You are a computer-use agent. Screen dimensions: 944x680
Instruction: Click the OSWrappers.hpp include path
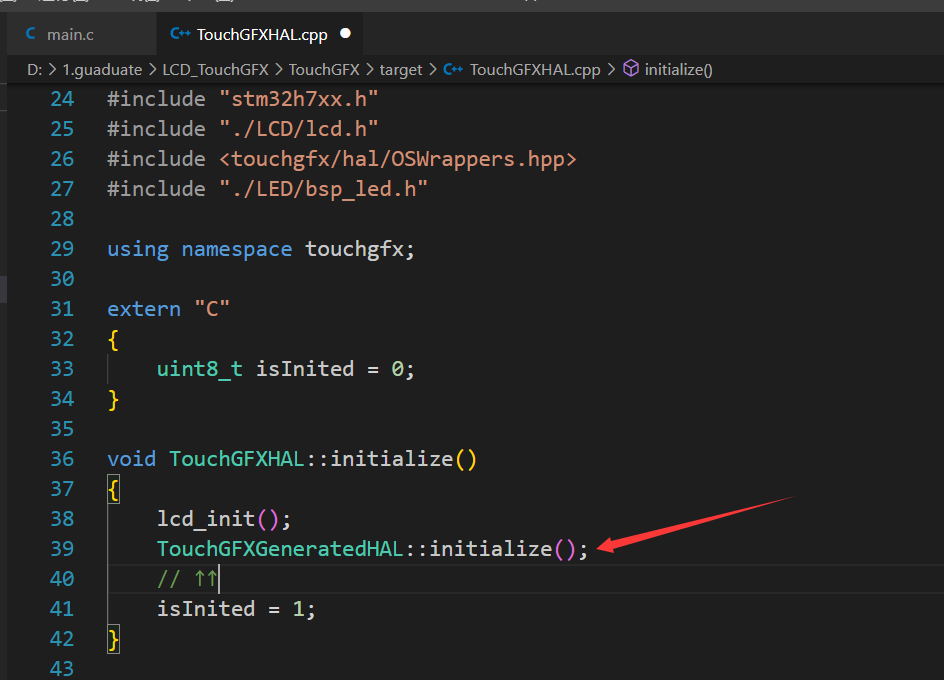click(398, 159)
